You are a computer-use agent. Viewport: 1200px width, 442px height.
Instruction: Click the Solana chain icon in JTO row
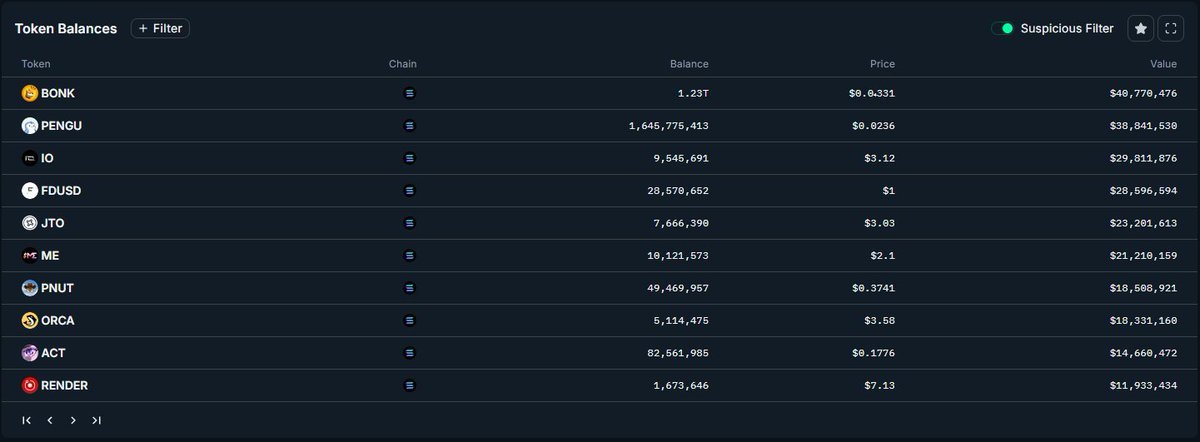point(408,223)
